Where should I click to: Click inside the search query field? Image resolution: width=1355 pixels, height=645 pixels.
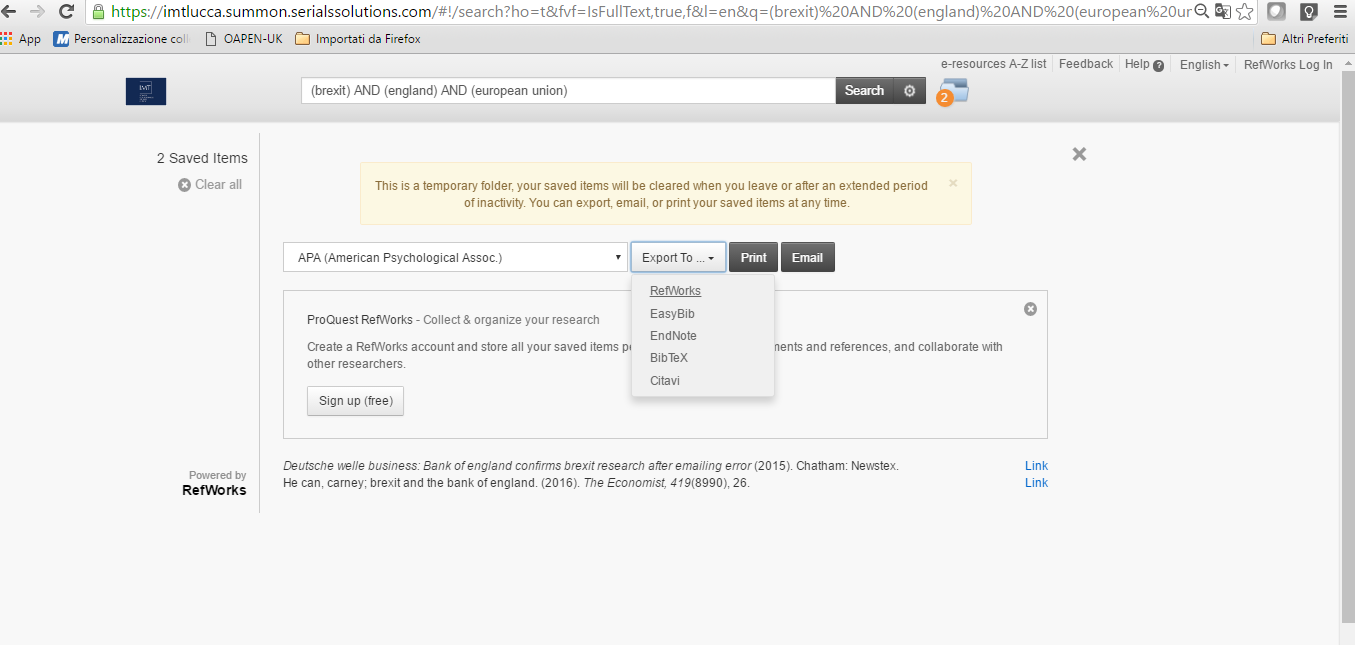[x=568, y=91]
